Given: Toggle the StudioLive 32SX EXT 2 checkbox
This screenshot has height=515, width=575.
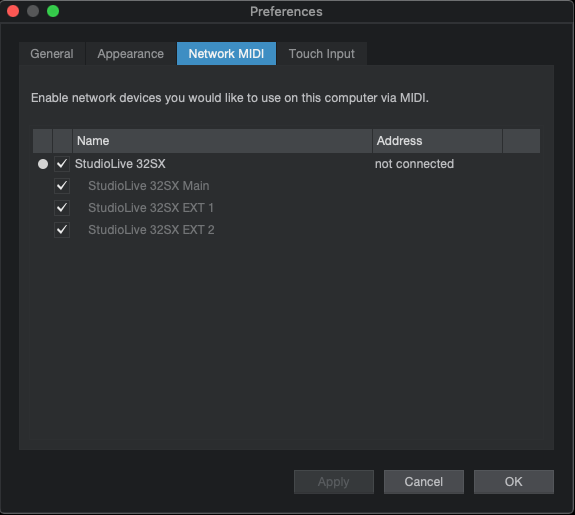Looking at the screenshot, I should tap(62, 230).
